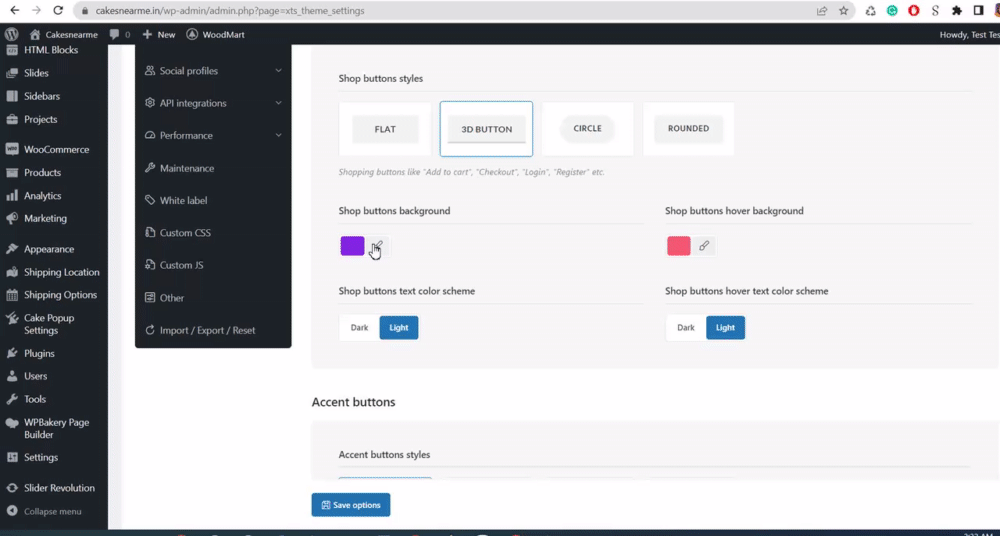The image size is (1000, 536).
Task: Choose the CIRCLE shop button style
Action: (587, 128)
